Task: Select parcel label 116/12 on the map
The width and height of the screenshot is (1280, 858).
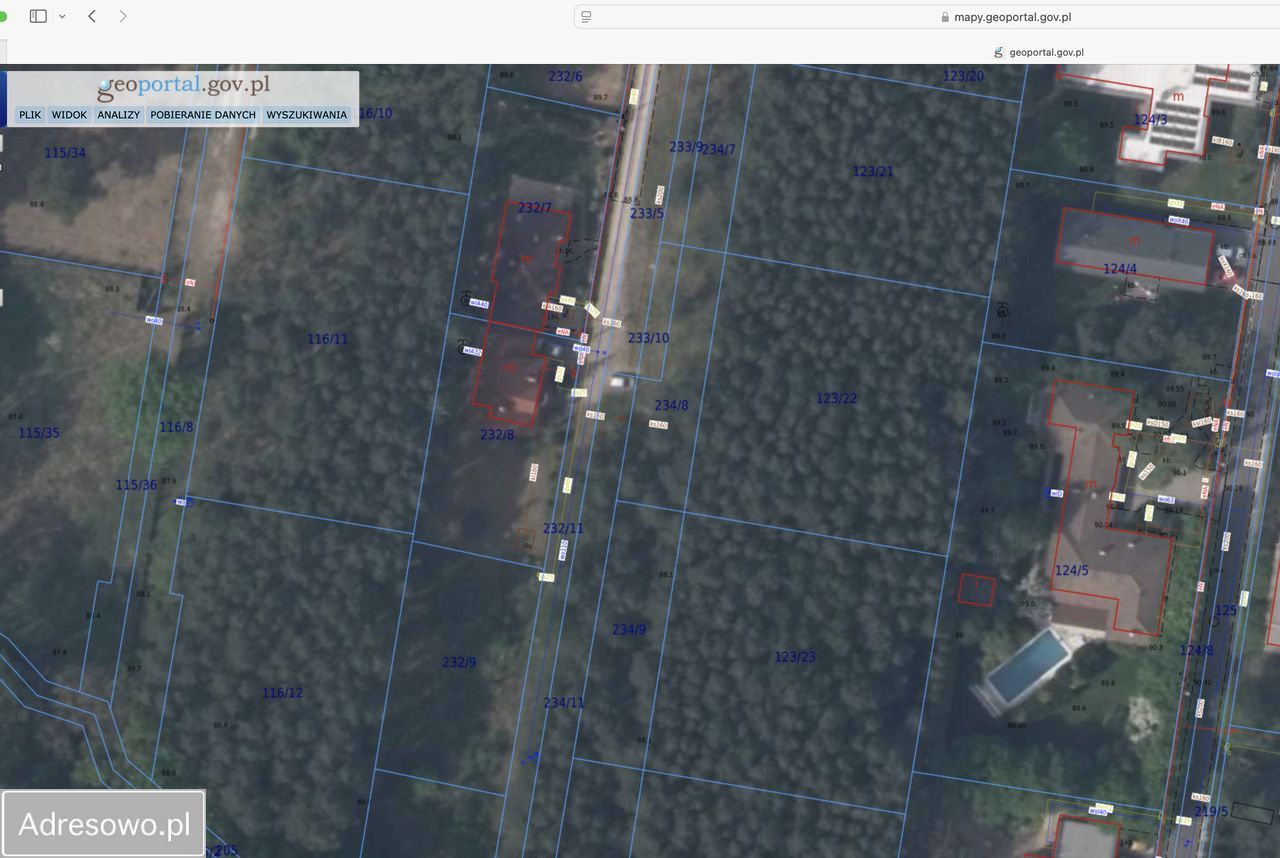Action: click(x=282, y=693)
